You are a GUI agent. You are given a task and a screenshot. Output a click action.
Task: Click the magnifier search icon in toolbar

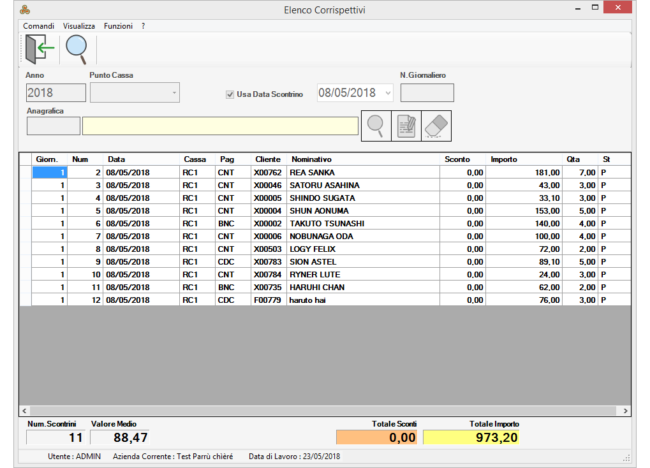click(x=76, y=48)
